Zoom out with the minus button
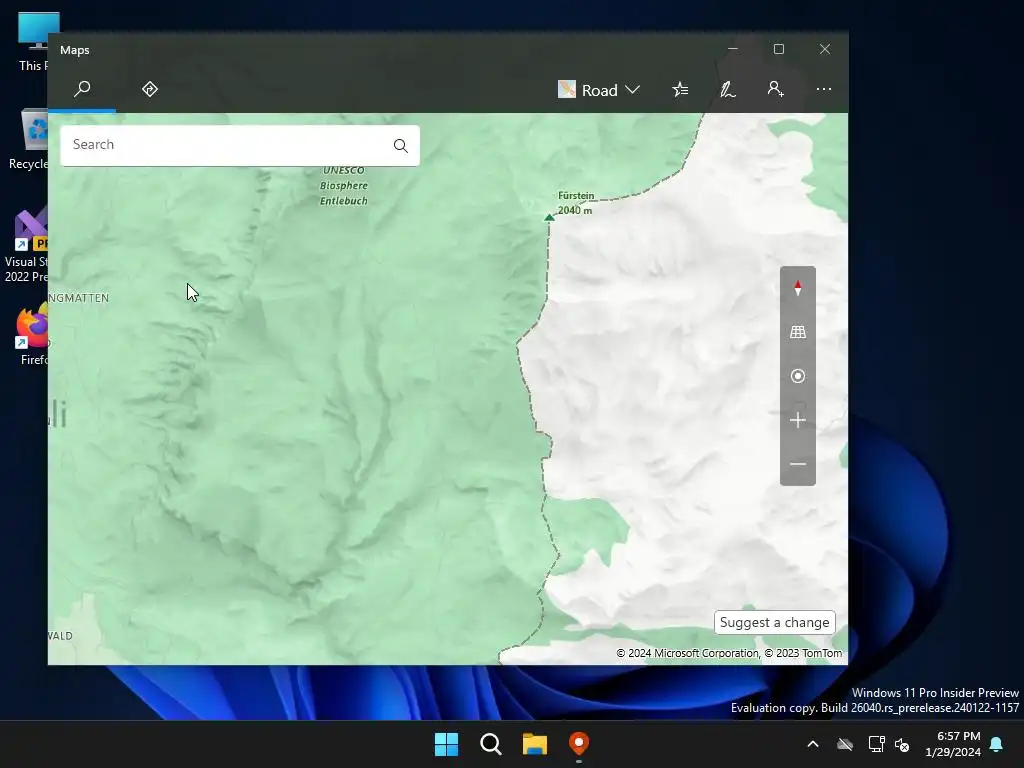This screenshot has width=1024, height=768. (x=797, y=464)
